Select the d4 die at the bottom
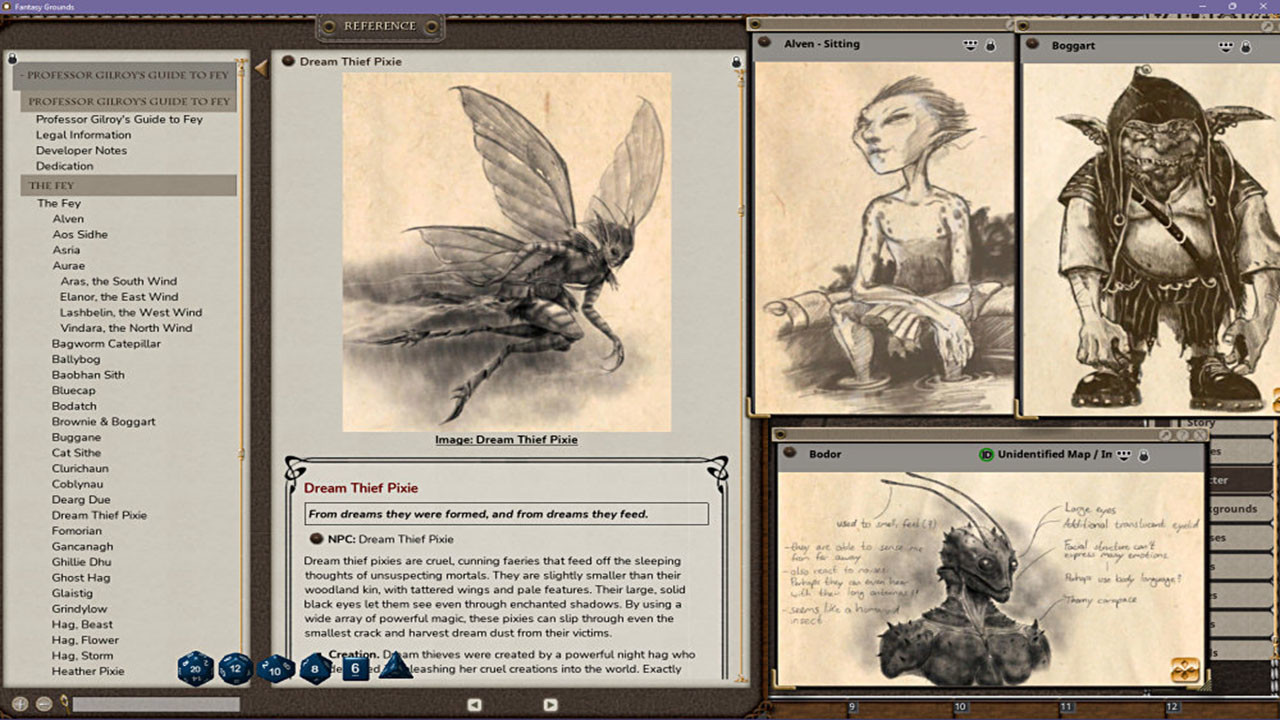Image resolution: width=1280 pixels, height=720 pixels. point(394,671)
